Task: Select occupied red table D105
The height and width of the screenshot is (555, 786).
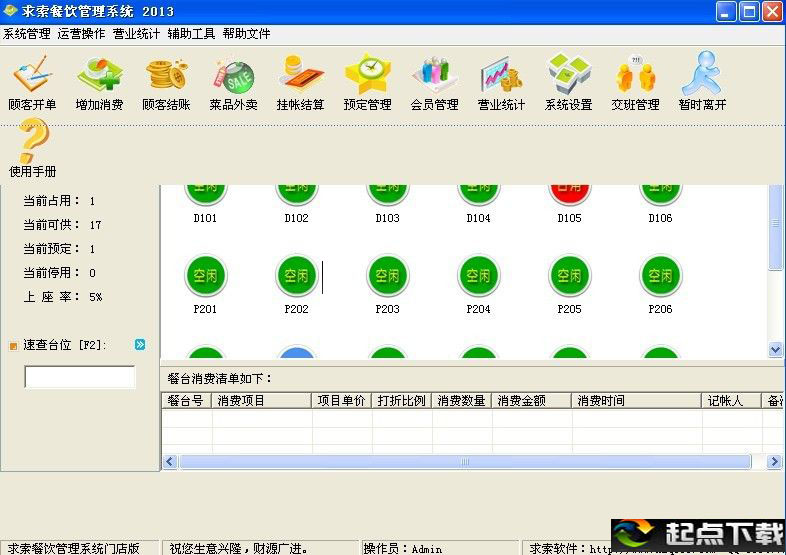Action: tap(569, 194)
